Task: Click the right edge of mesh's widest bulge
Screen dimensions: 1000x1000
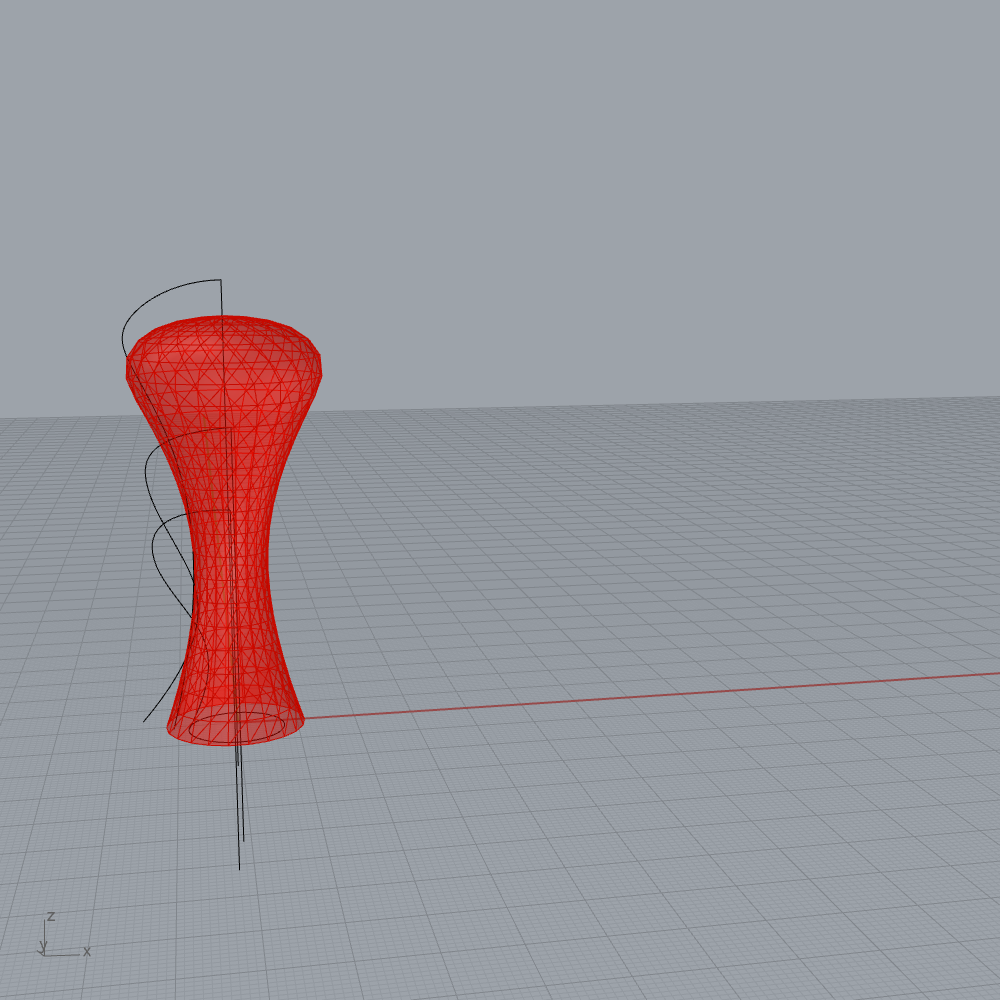Action: tap(320, 368)
